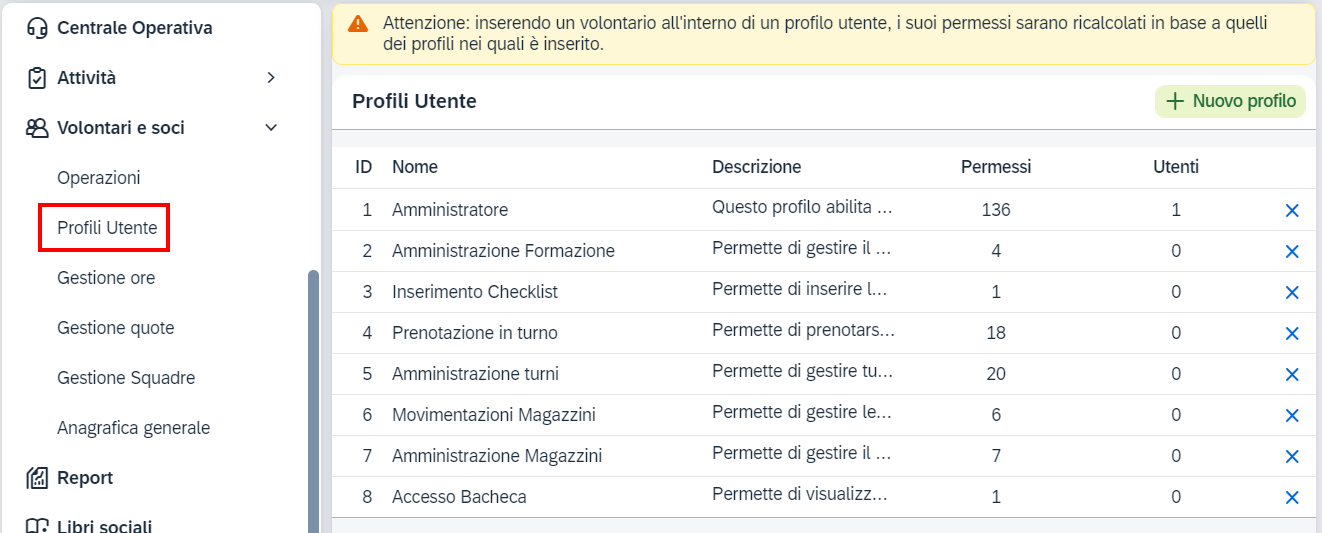This screenshot has width=1322, height=533.
Task: Open Gestione Squadre from sidebar
Action: 126,378
